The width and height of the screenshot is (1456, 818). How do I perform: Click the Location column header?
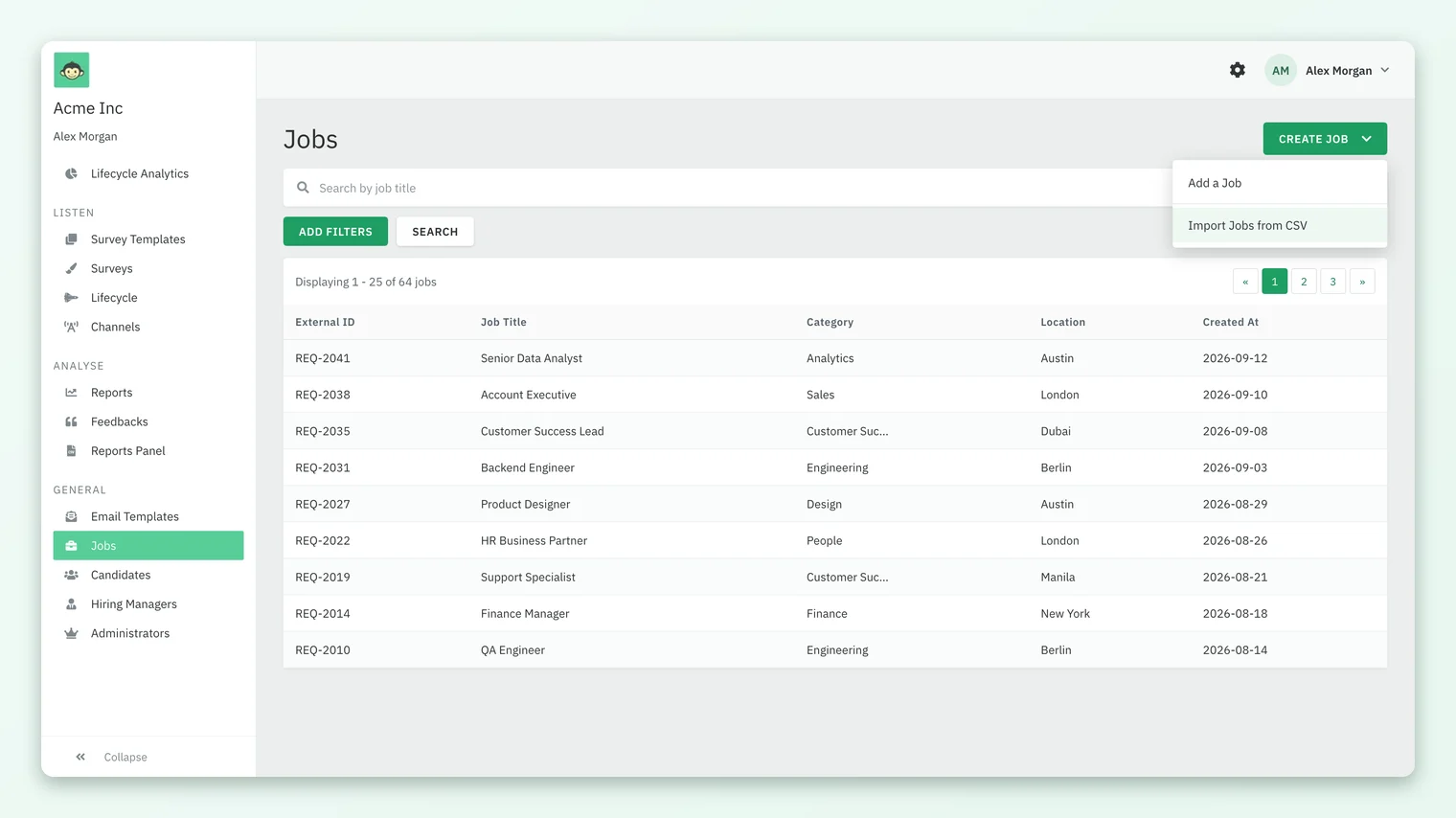coord(1062,322)
